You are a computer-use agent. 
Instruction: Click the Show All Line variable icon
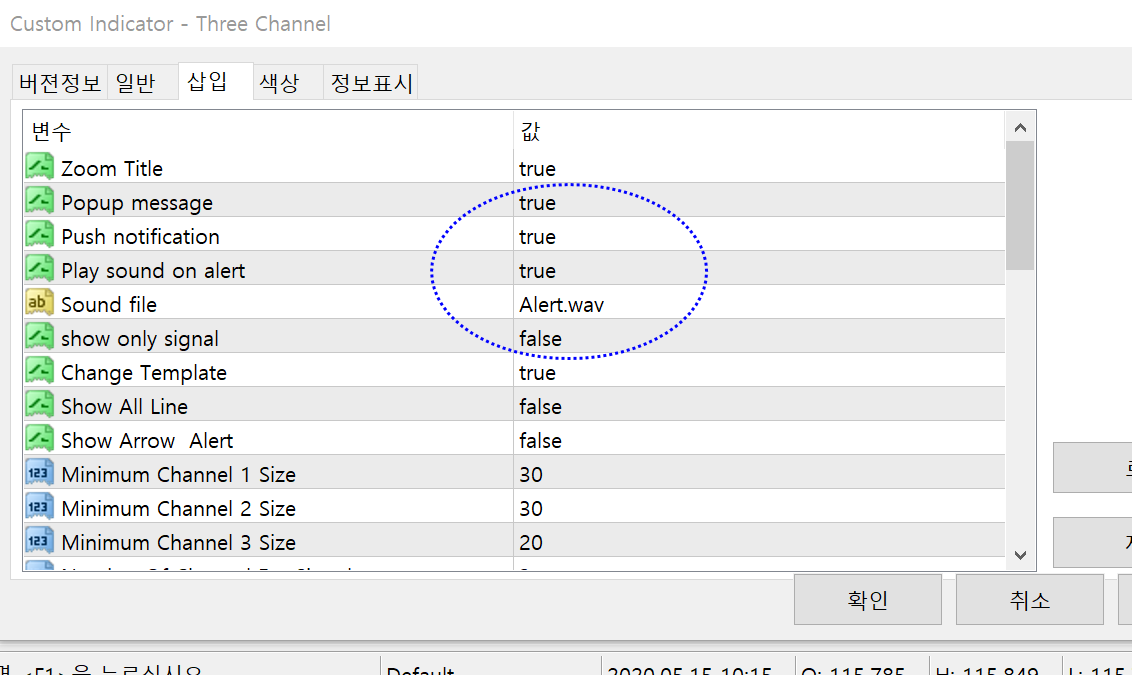tap(39, 405)
